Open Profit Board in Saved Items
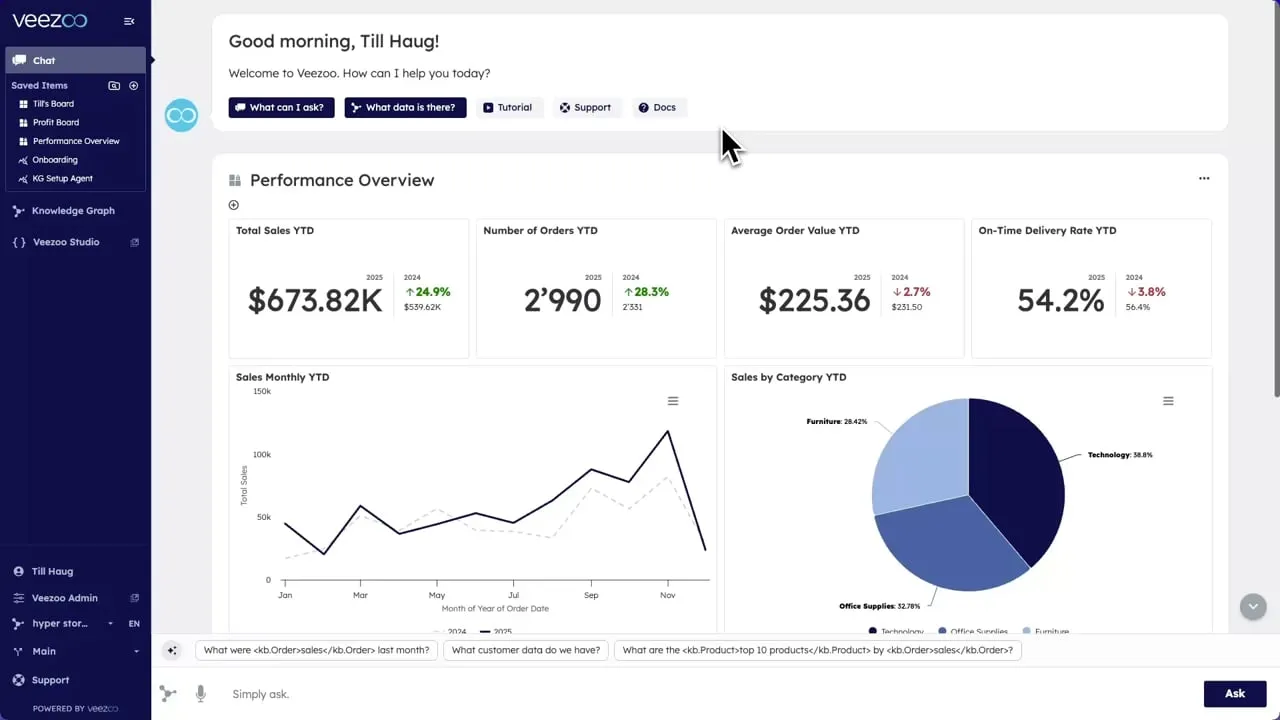The height and width of the screenshot is (720, 1280). coord(55,122)
